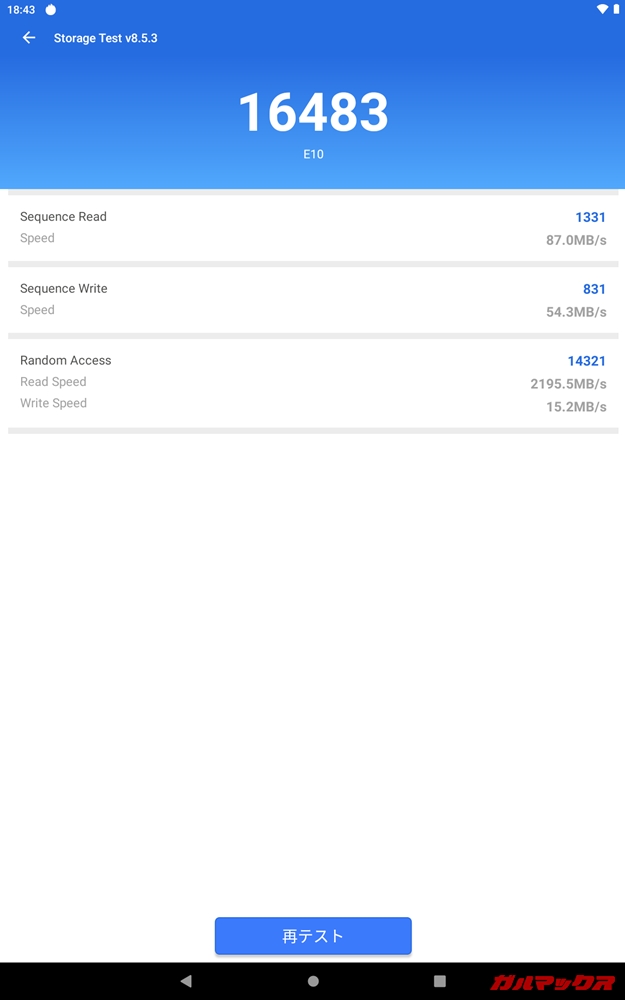Viewport: 625px width, 1000px height.
Task: Tap the Random Access row
Action: pos(313,382)
